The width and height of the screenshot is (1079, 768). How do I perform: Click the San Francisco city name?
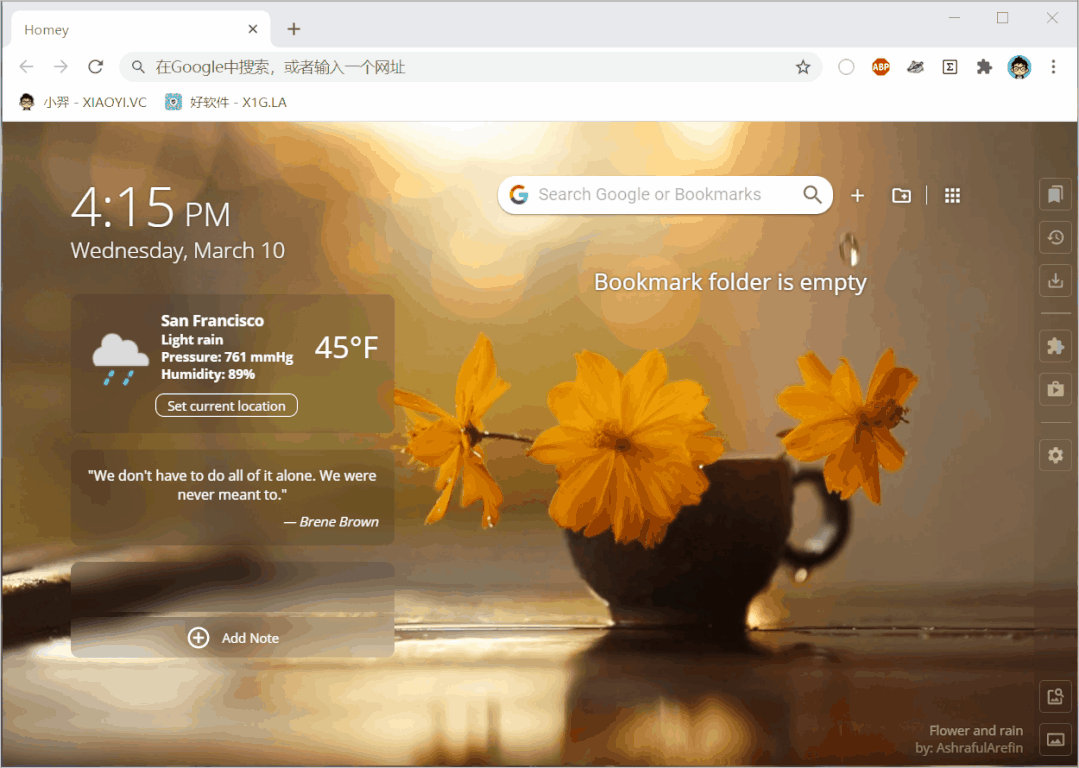click(212, 321)
